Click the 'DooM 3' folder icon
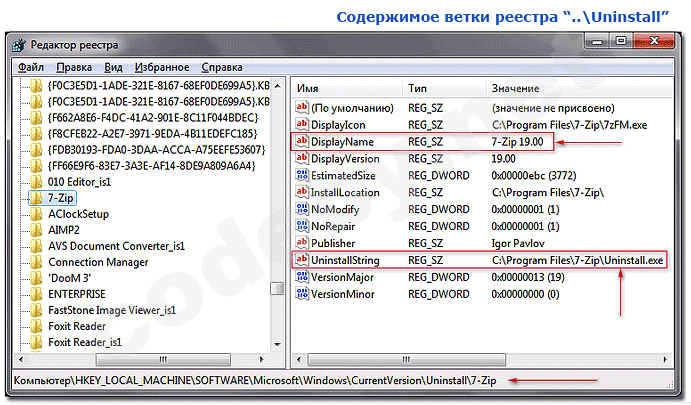The width and height of the screenshot is (691, 405). point(36,278)
